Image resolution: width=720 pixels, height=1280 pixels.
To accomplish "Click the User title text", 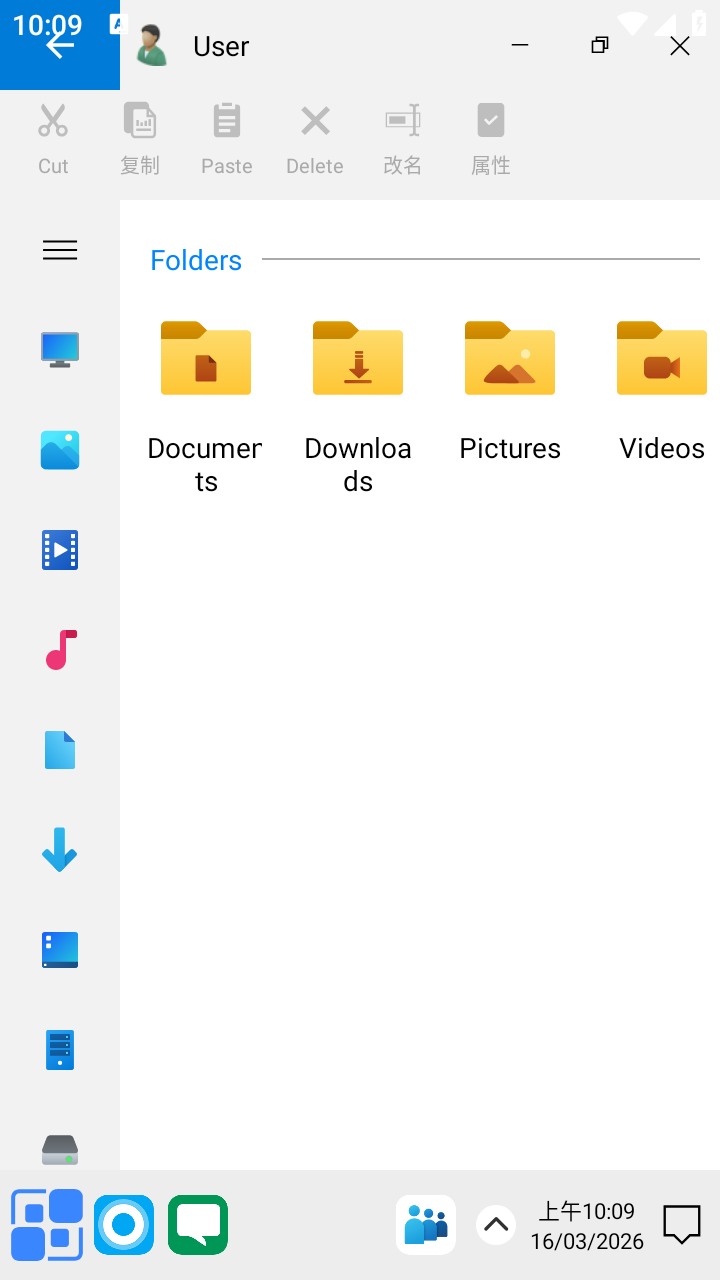I will click(x=221, y=46).
